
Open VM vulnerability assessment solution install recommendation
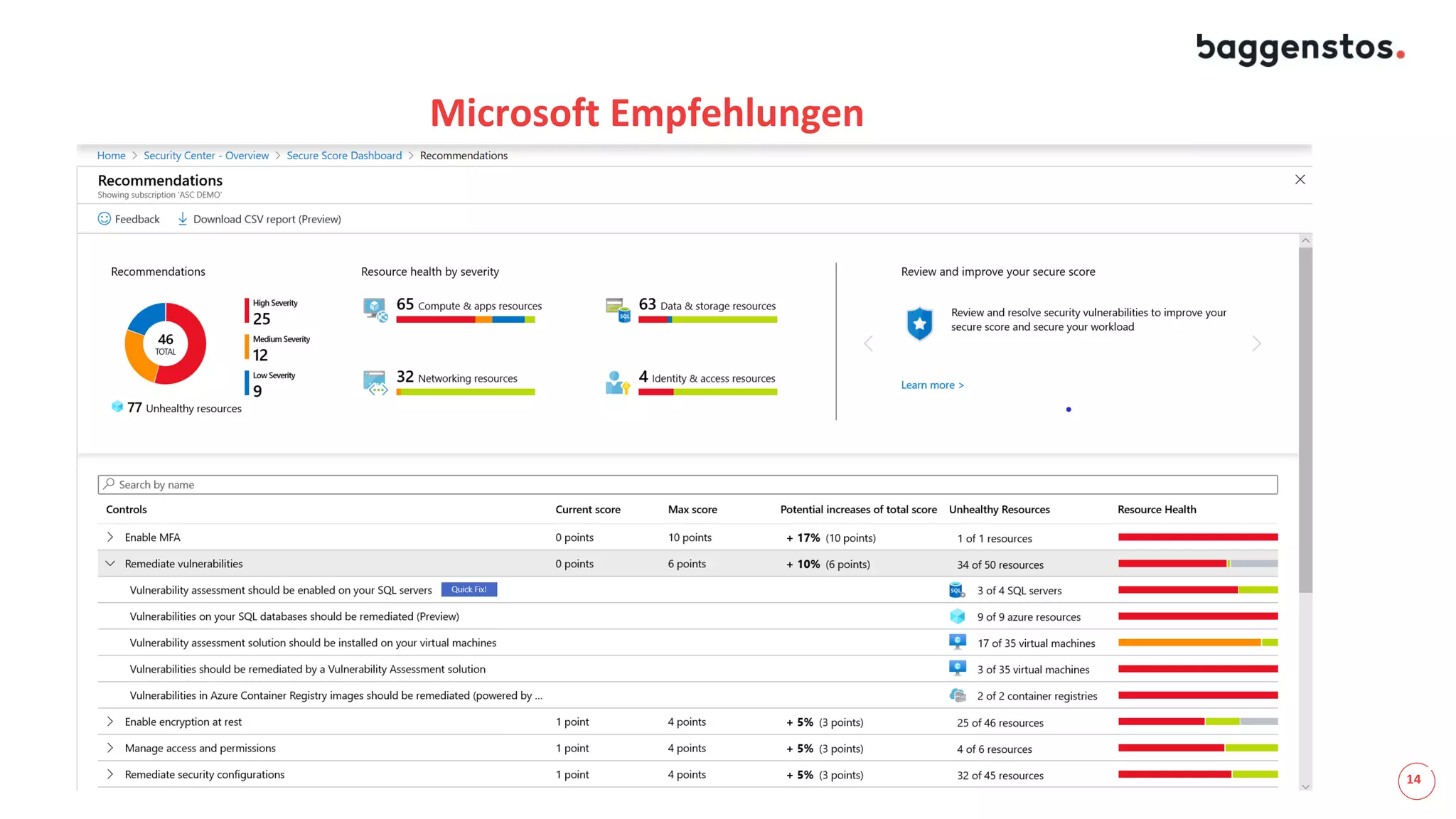[313, 643]
